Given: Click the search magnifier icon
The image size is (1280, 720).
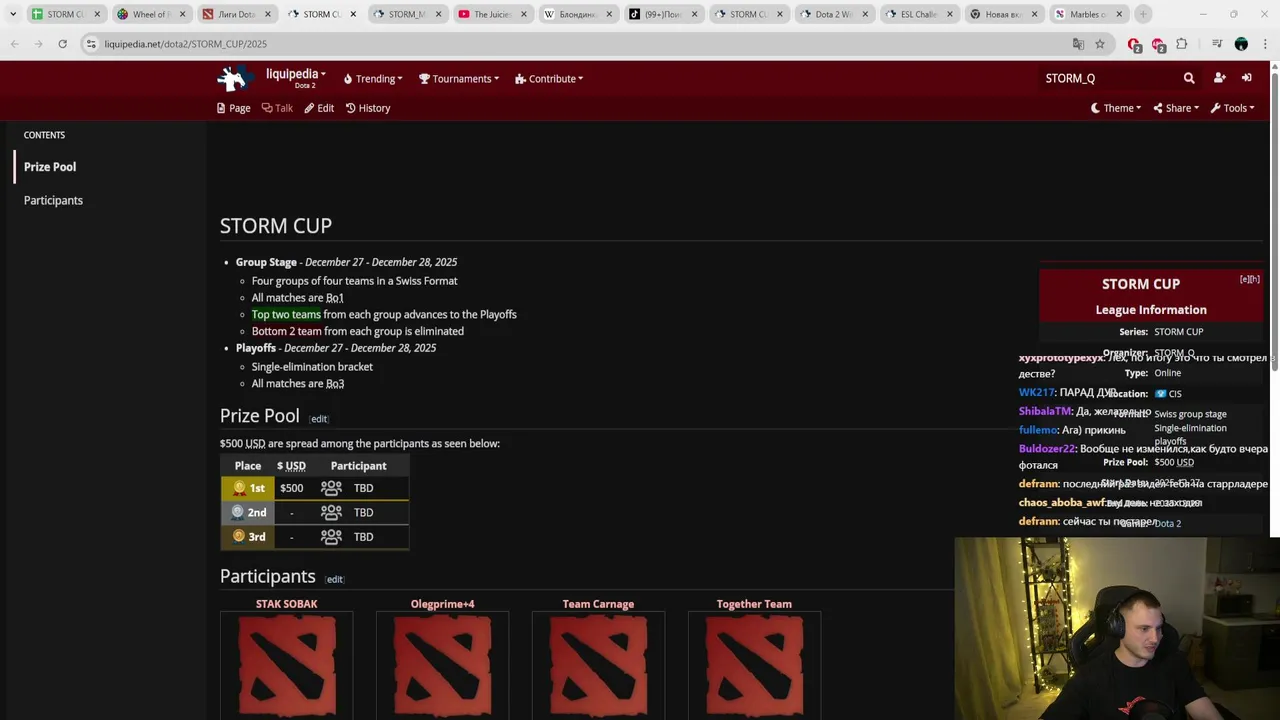Looking at the screenshot, I should 1189,78.
